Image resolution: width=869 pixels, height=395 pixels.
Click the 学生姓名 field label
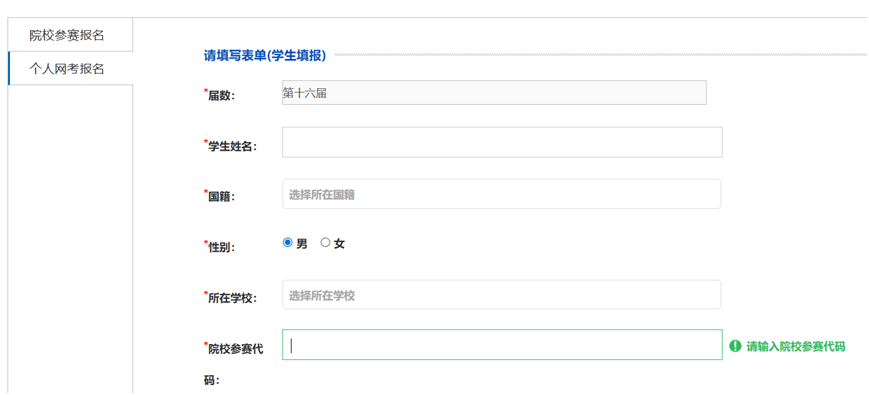(231, 146)
